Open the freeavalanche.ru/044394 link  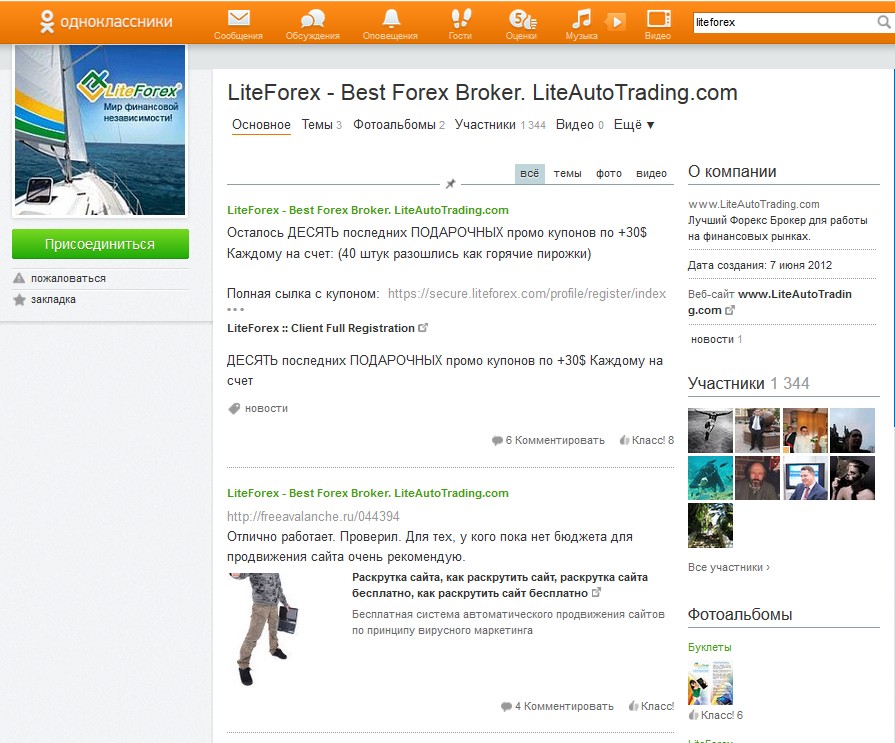pos(313,516)
